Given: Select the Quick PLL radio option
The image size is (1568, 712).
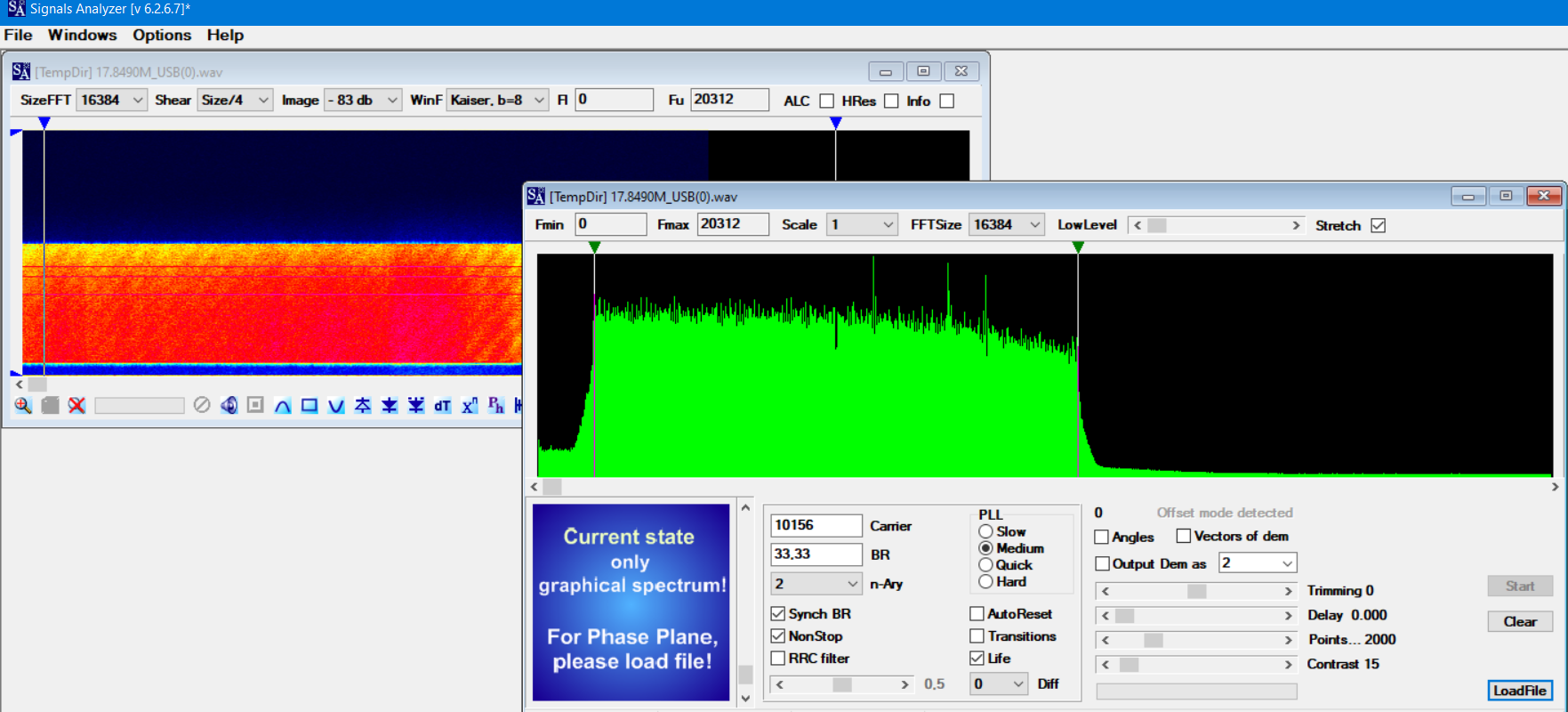Looking at the screenshot, I should point(985,565).
